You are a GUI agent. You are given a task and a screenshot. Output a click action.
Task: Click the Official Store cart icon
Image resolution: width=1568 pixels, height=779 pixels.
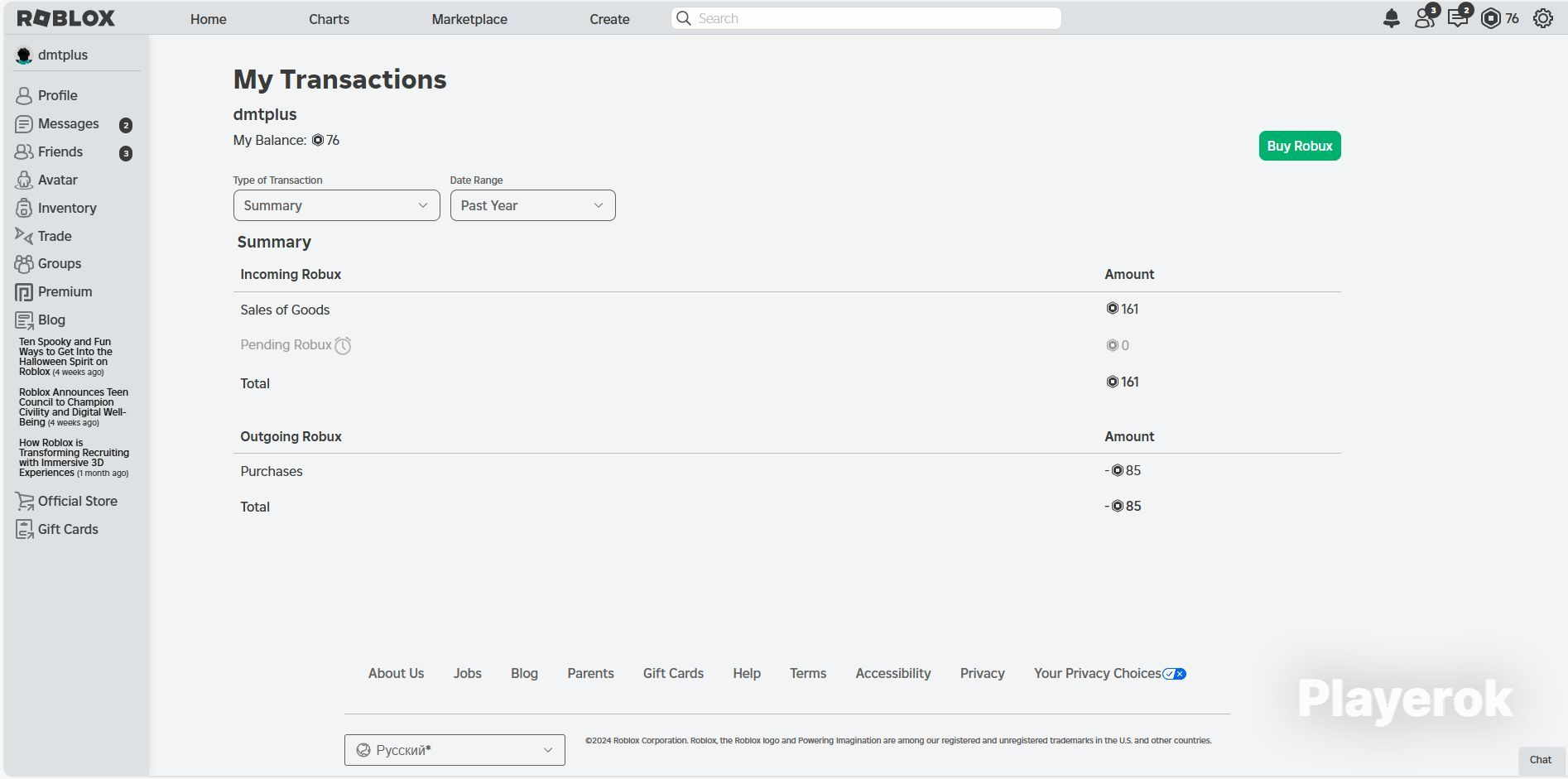25,502
